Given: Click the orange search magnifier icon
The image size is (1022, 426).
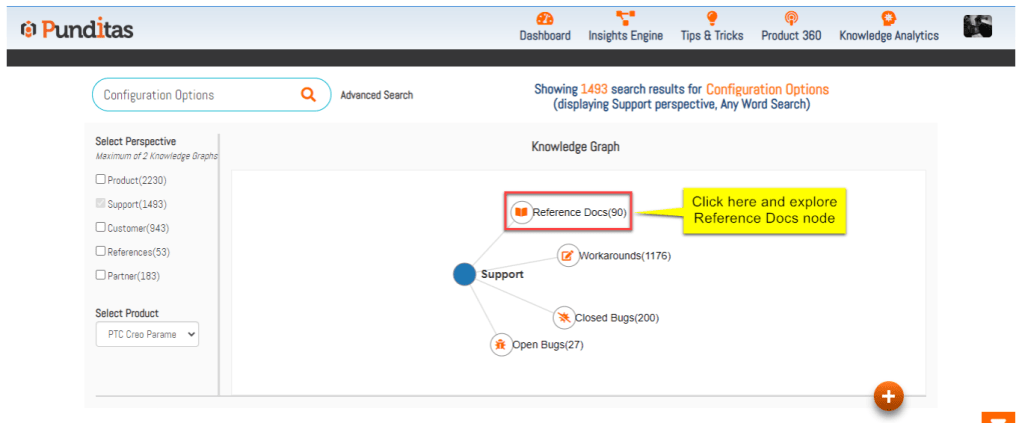Looking at the screenshot, I should pos(308,95).
